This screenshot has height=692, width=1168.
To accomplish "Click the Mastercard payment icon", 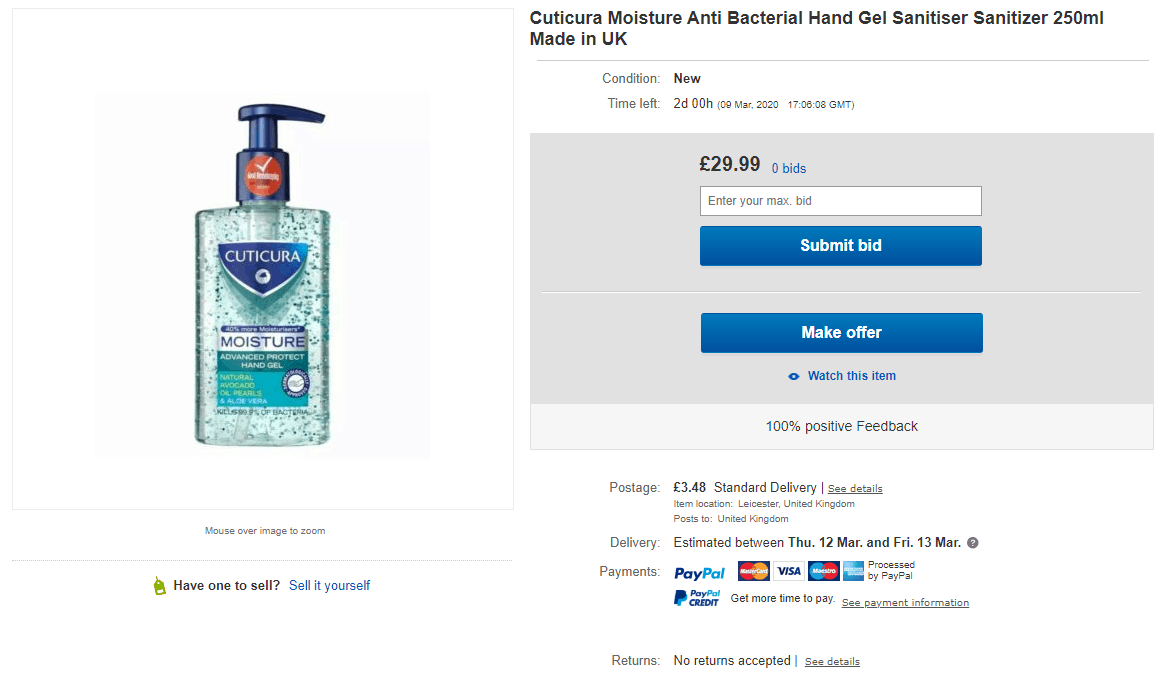I will (753, 571).
